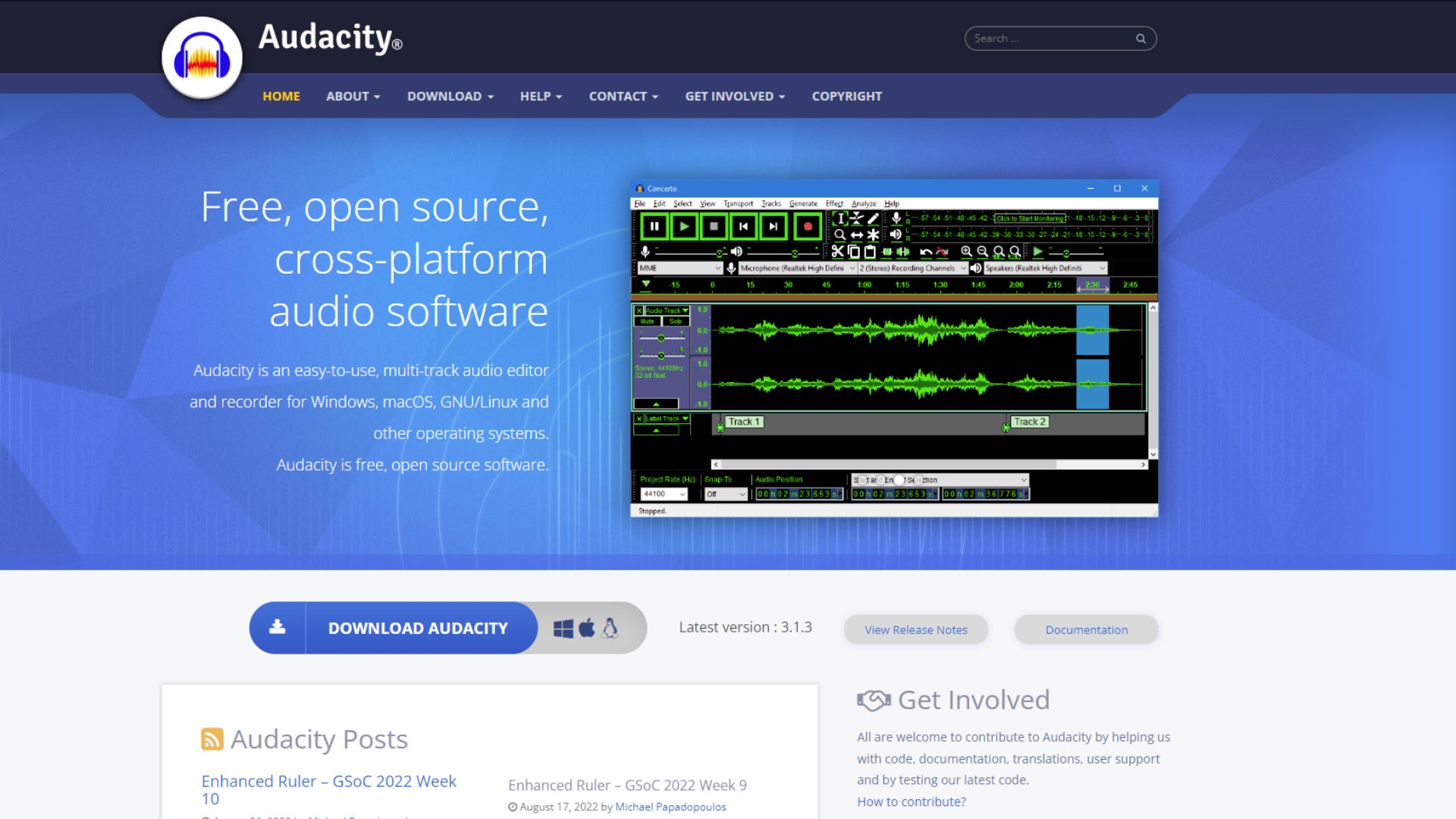This screenshot has height=819, width=1456.
Task: Click the Fit Project zoom icon
Action: pos(1015,252)
